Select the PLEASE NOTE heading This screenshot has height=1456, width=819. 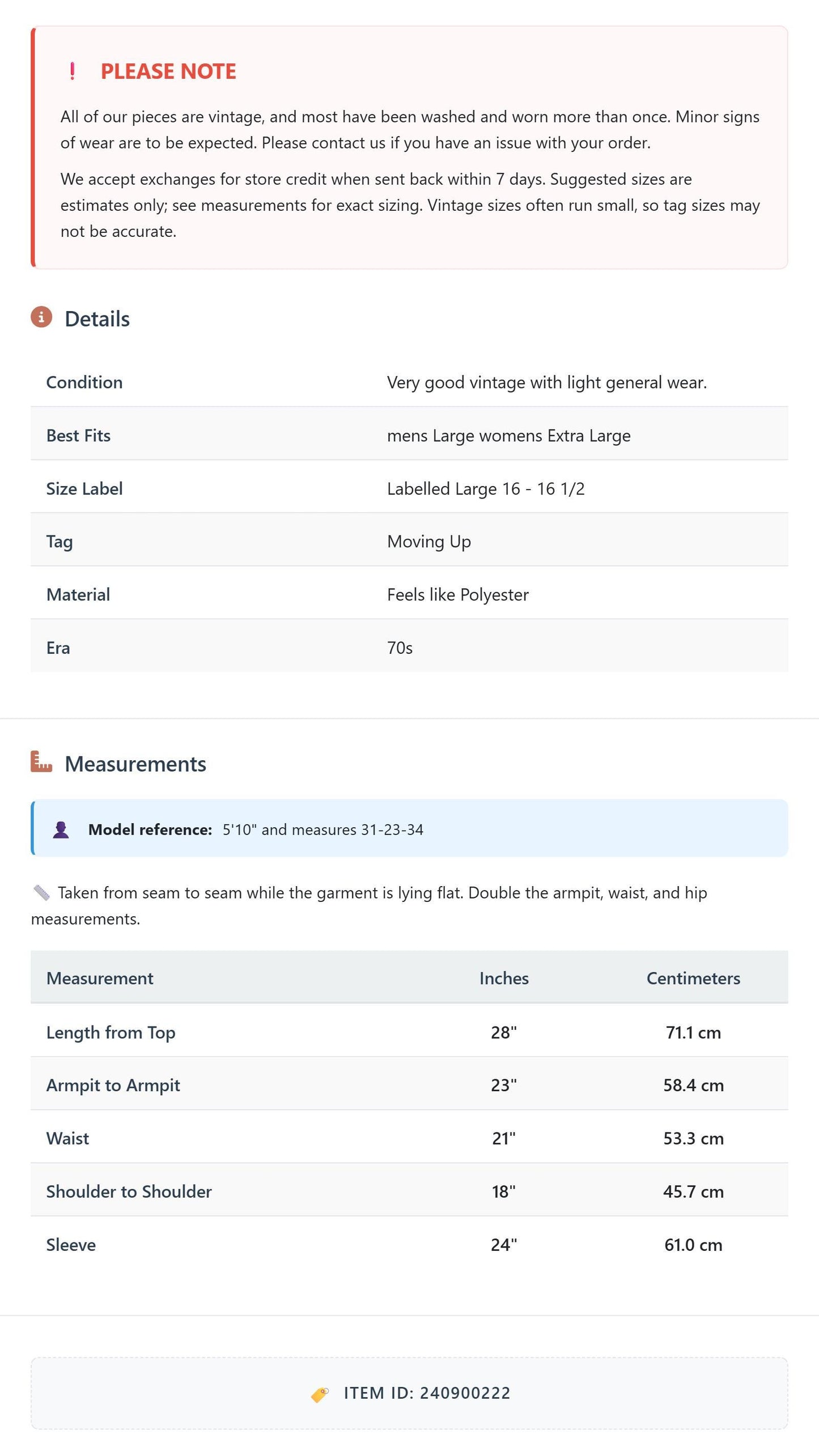(168, 71)
